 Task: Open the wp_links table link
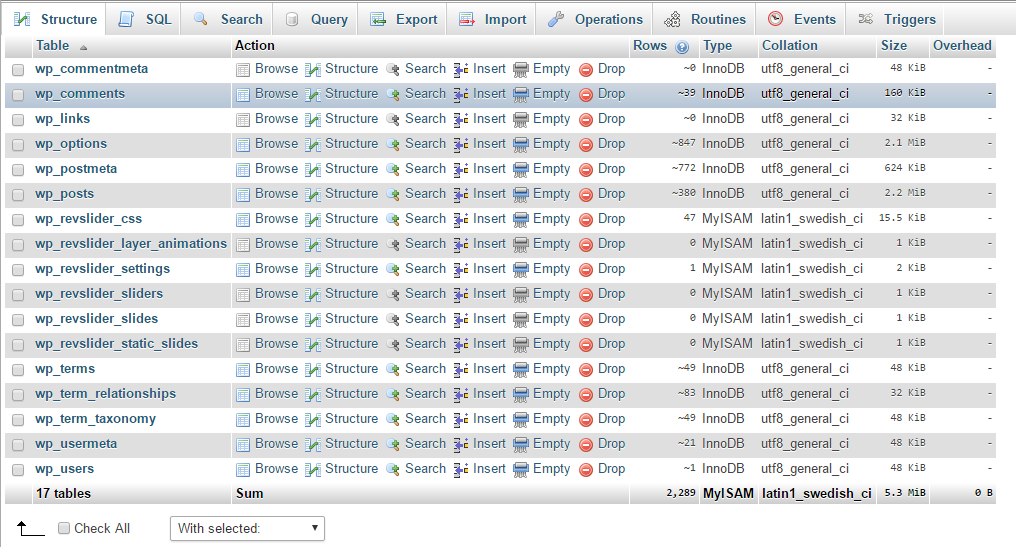62,119
